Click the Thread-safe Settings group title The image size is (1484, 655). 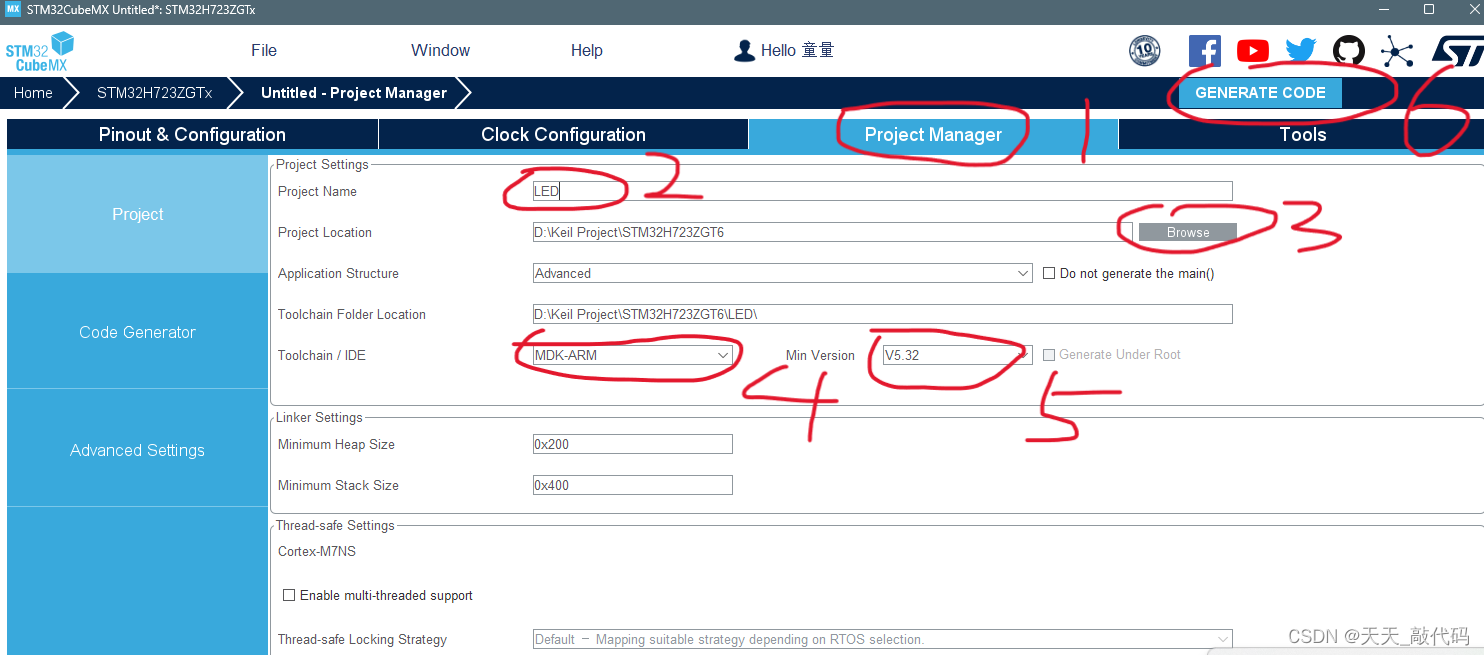[335, 525]
